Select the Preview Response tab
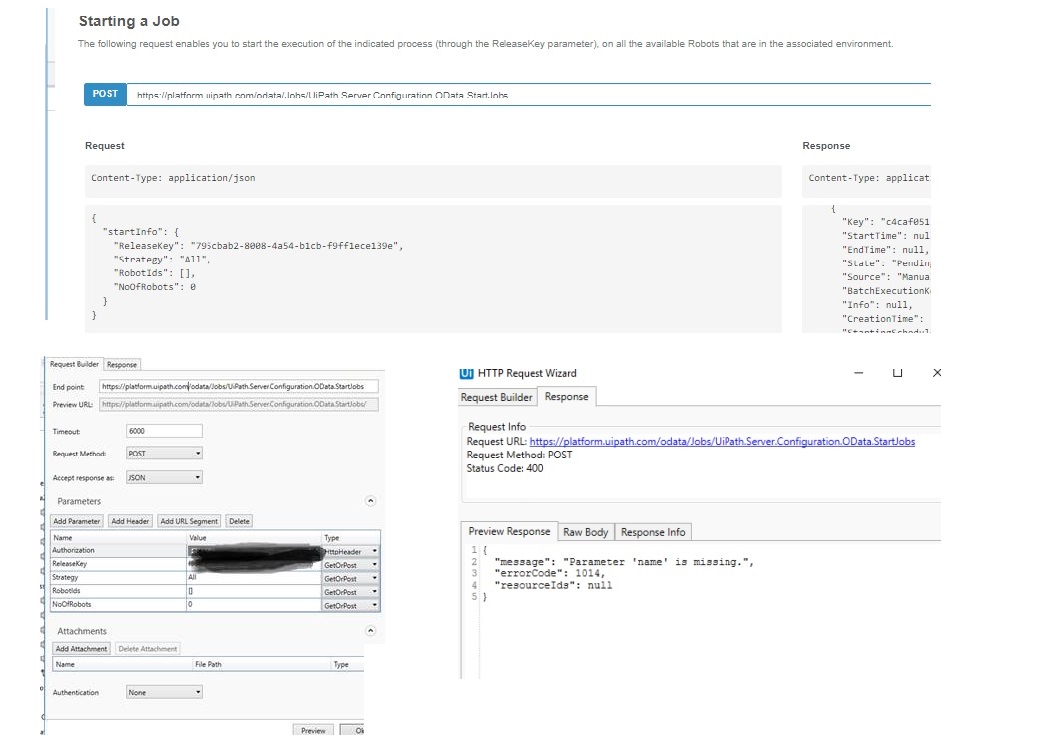 click(509, 531)
